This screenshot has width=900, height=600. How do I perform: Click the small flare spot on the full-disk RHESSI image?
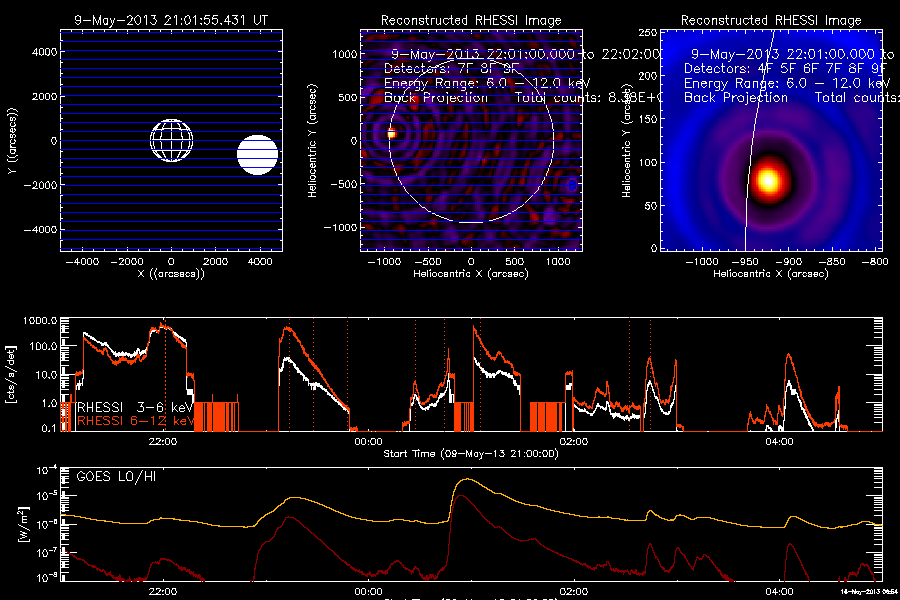[x=391, y=134]
